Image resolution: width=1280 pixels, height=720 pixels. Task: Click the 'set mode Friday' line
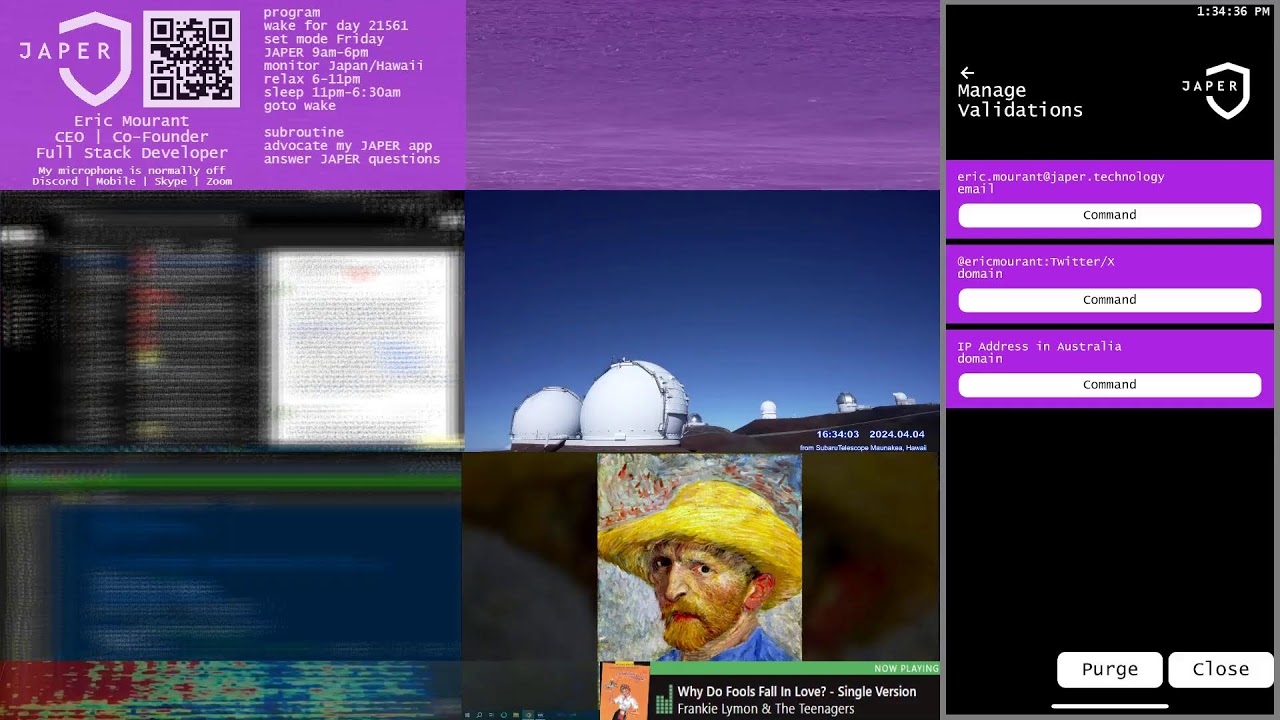tap(324, 39)
